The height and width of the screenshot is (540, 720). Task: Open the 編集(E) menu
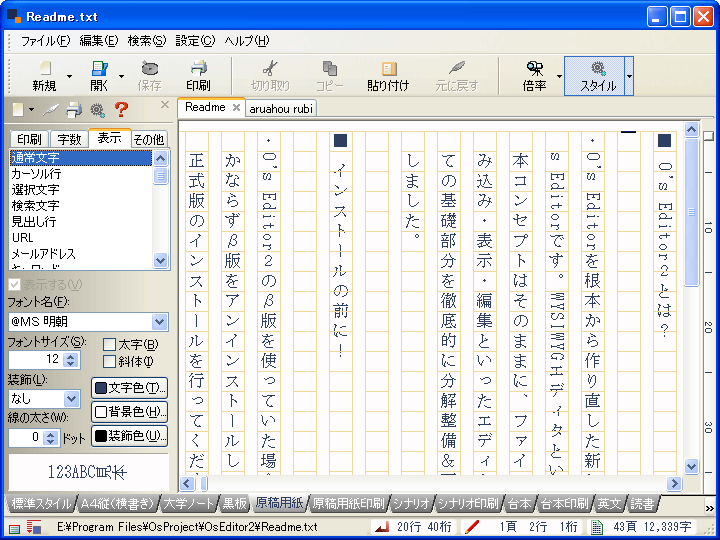tap(99, 41)
